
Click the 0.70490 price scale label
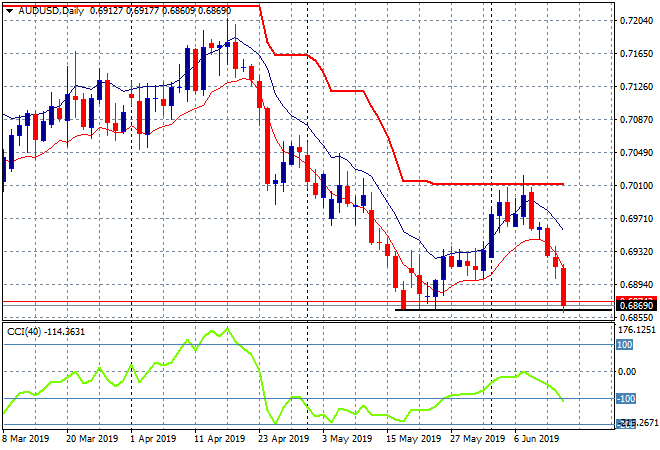coord(636,152)
